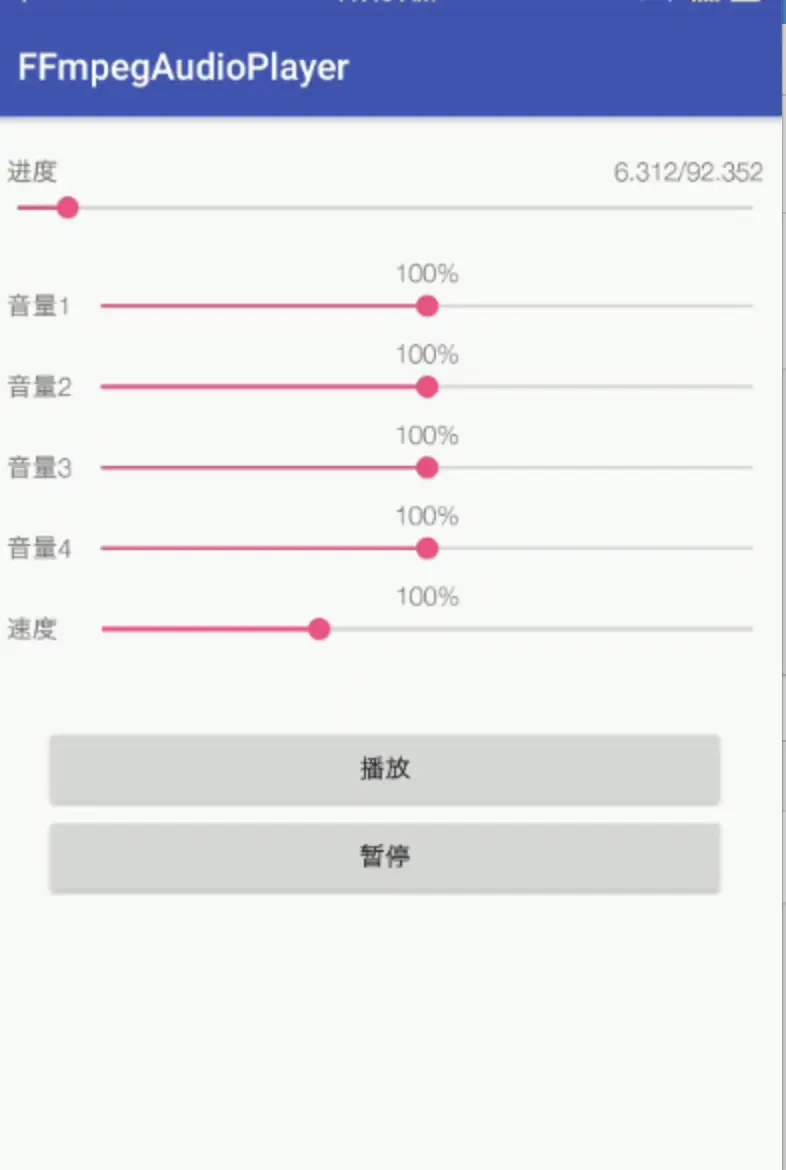Click the 音量4 volume slider handle
This screenshot has height=1170, width=786.
pyautogui.click(x=427, y=548)
